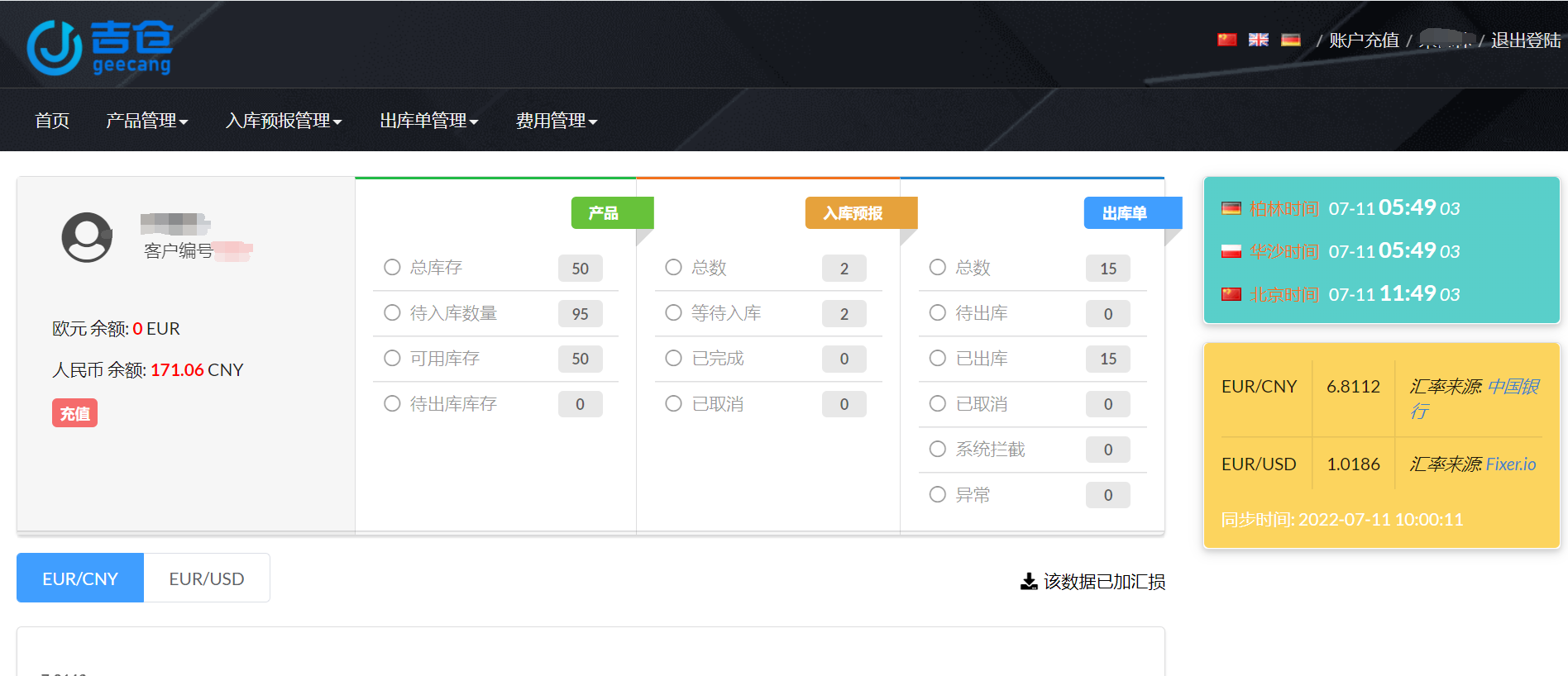Viewport: 1568px width, 676px height.
Task: Click the geecang logo
Action: [x=99, y=47]
